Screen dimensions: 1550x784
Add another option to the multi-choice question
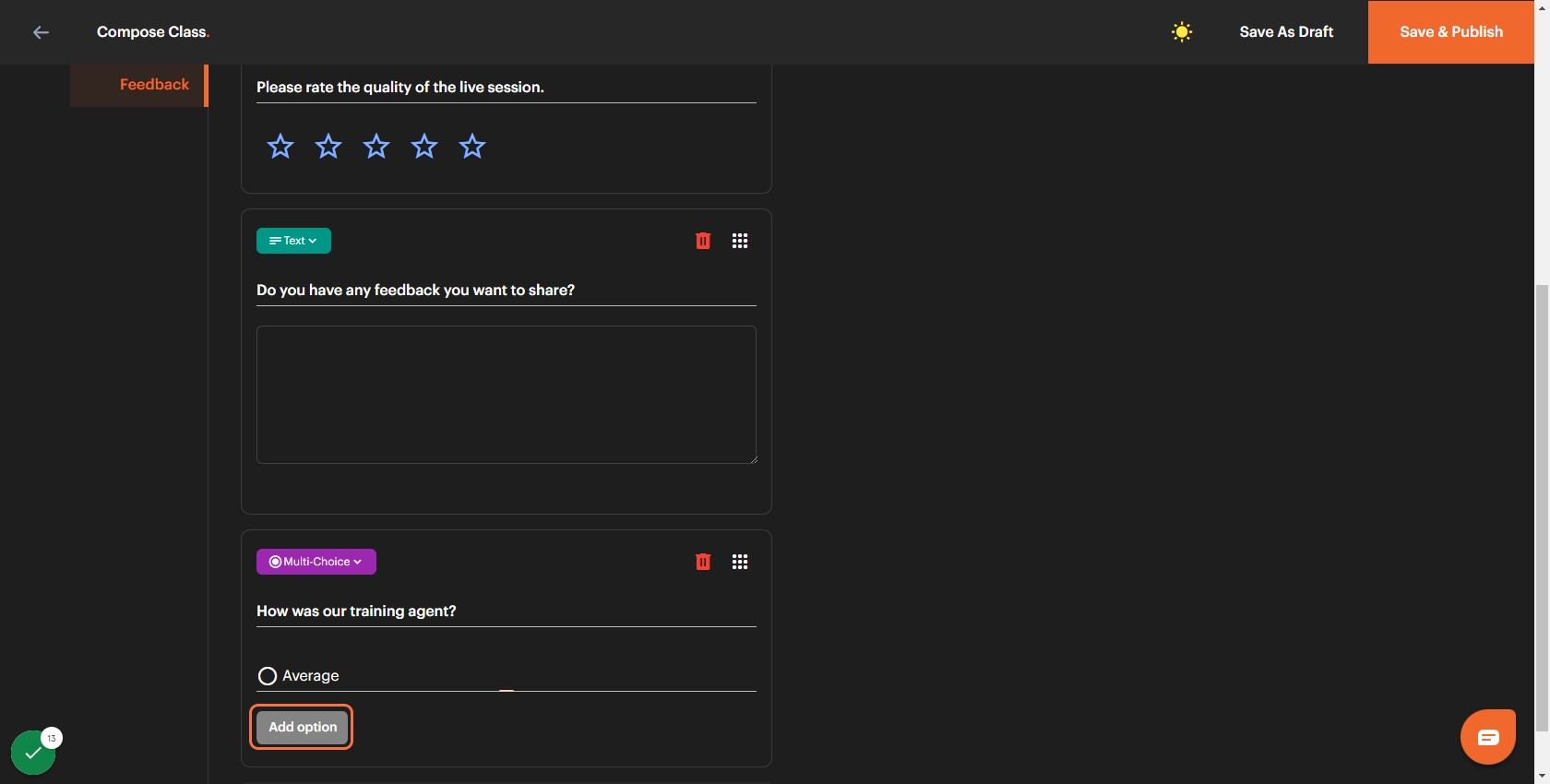303,727
